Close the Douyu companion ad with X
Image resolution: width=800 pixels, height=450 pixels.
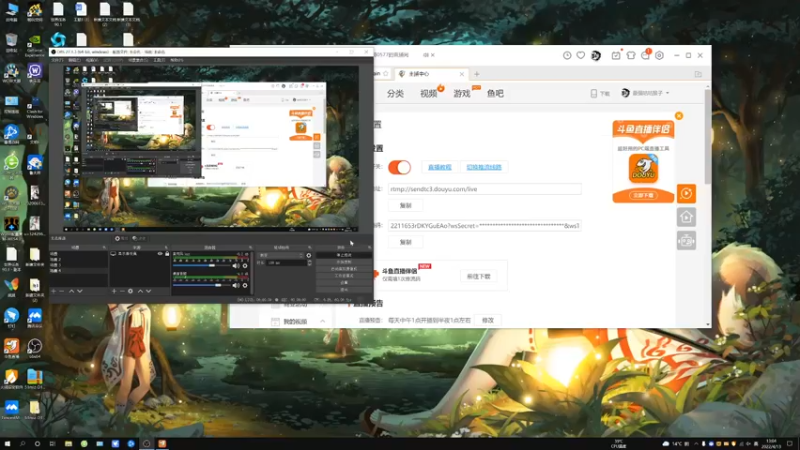coord(679,116)
